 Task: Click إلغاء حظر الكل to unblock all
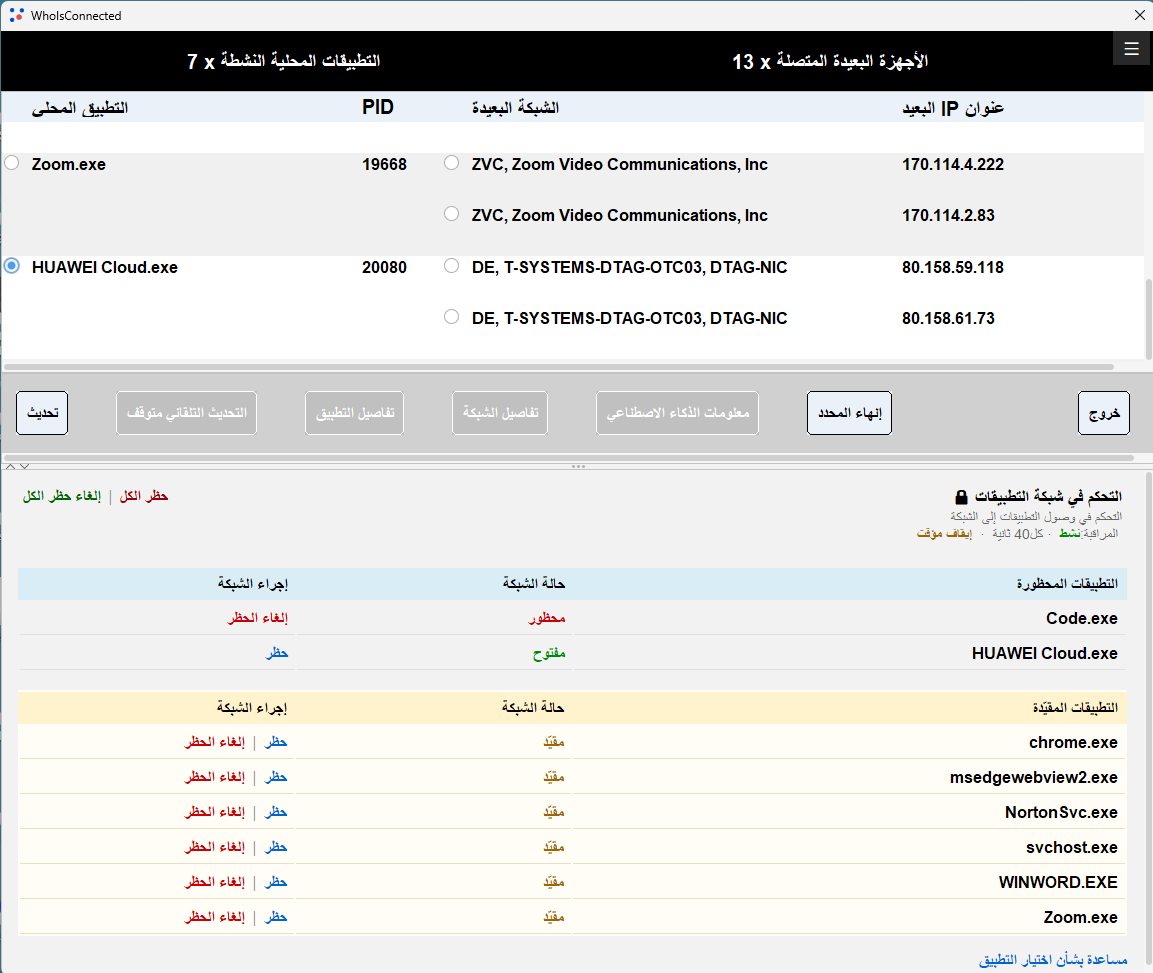coord(62,496)
